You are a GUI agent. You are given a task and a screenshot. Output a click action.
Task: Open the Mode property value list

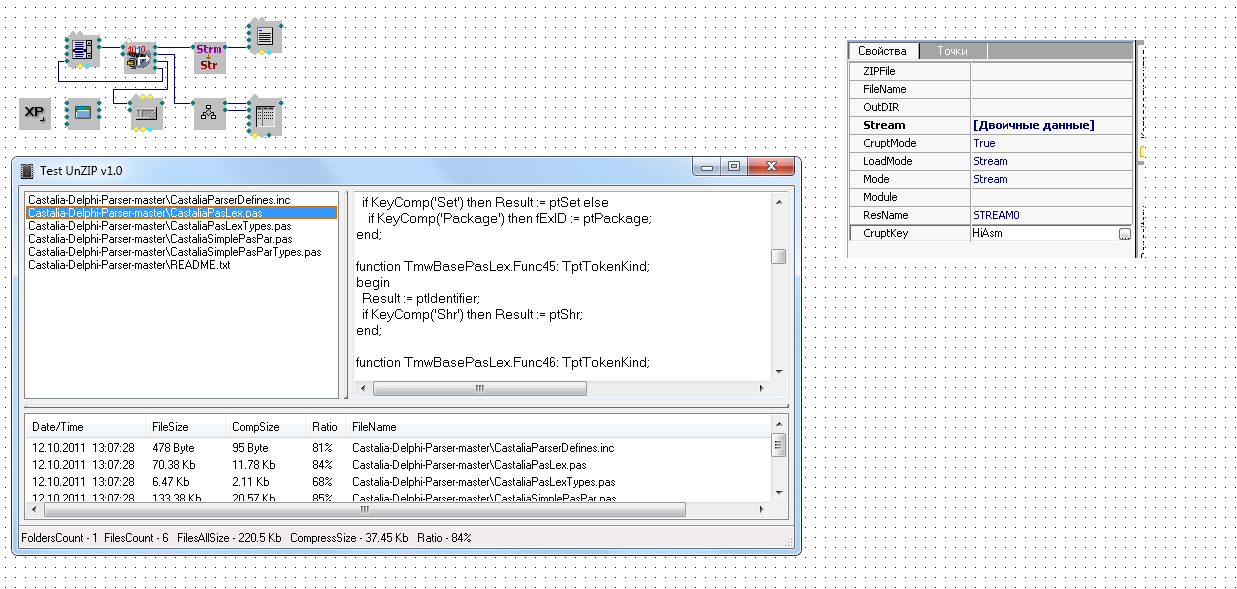pos(1050,179)
